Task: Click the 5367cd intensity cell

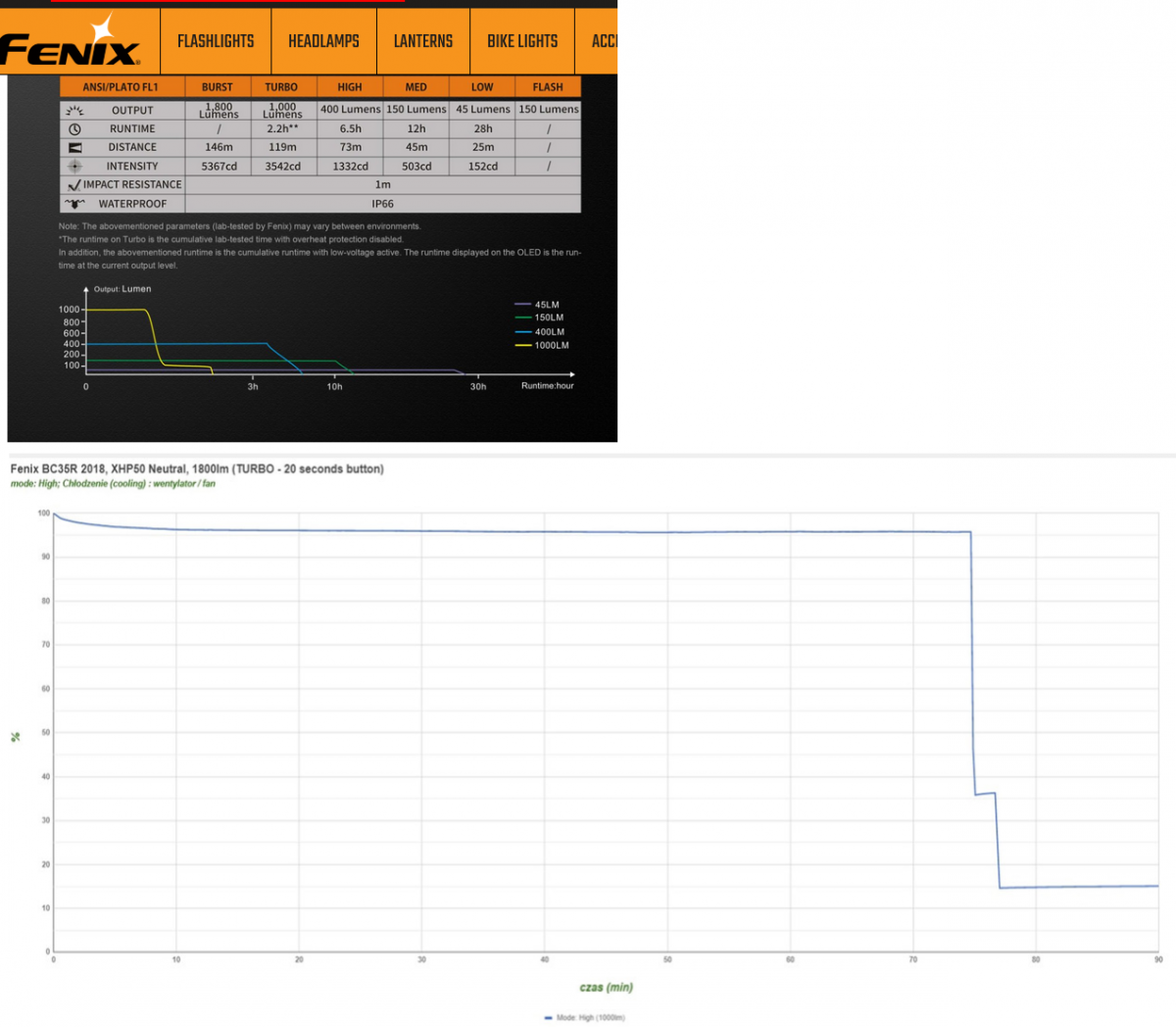Action: coord(219,167)
